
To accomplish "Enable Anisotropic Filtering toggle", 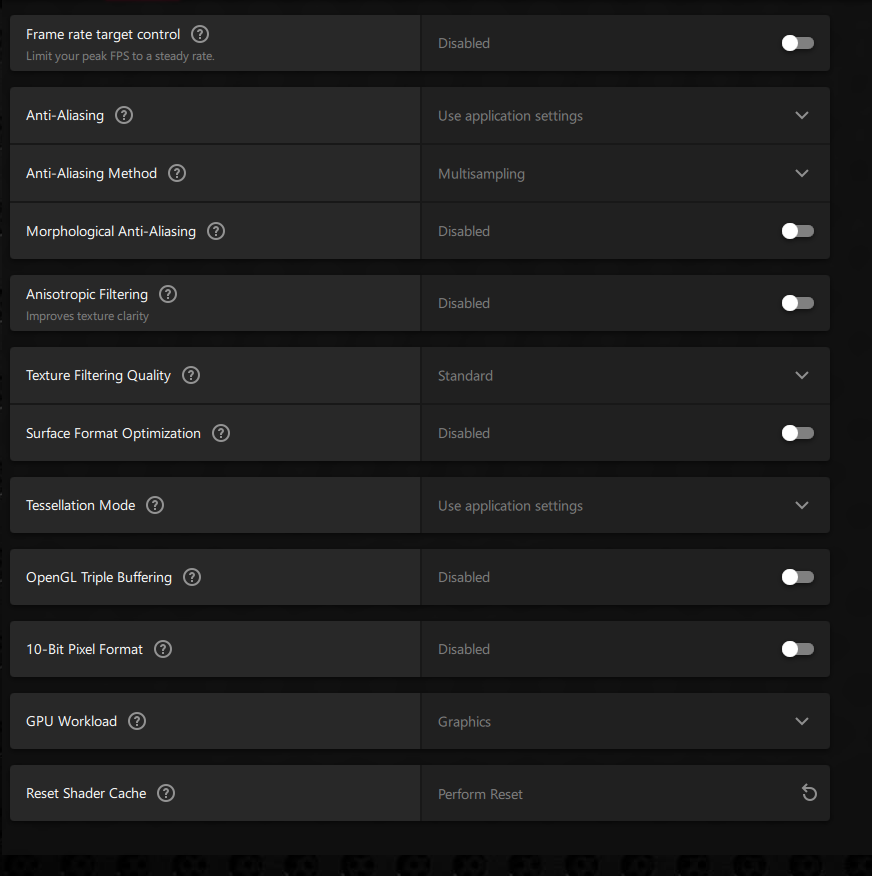I will click(797, 303).
